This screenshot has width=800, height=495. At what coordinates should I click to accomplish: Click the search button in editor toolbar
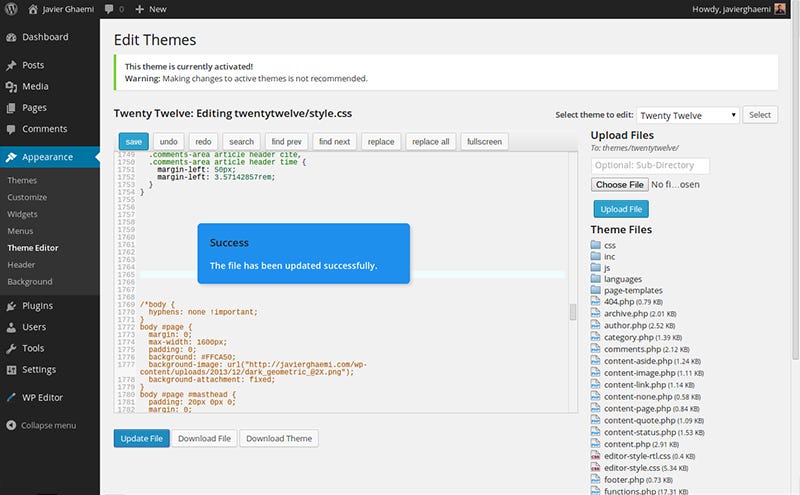tap(241, 141)
